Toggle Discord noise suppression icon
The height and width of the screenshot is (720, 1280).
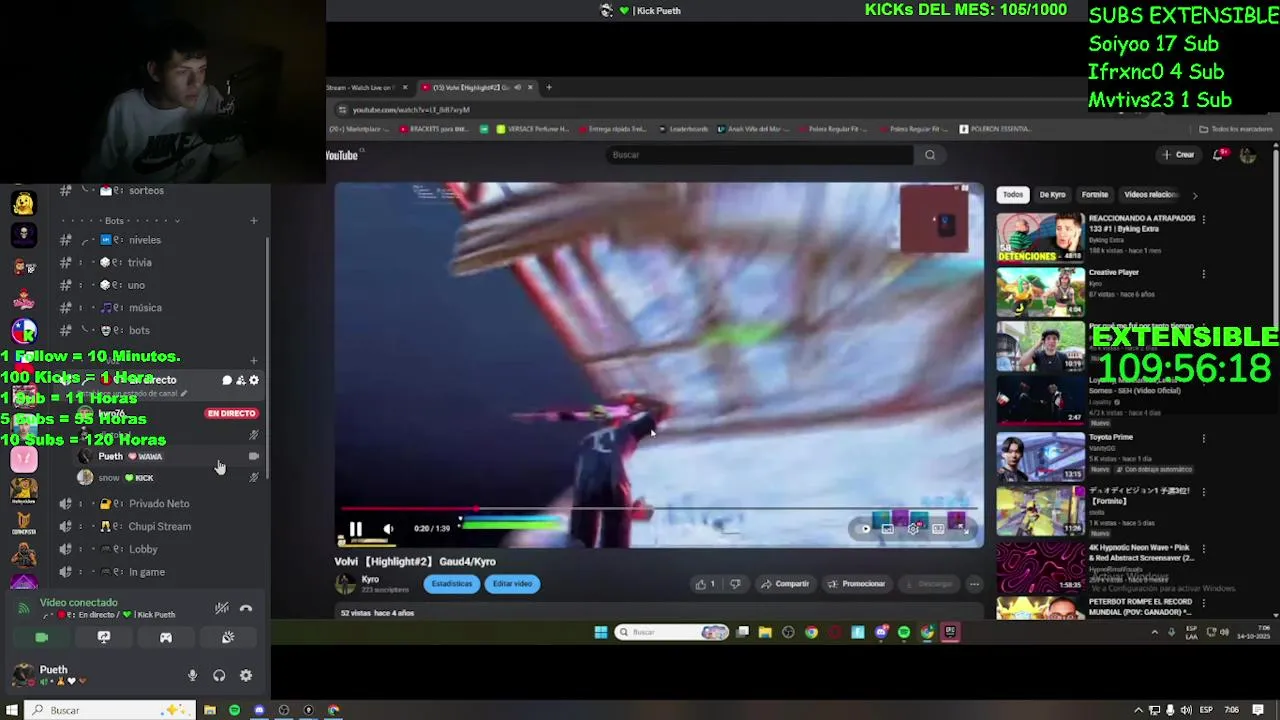coord(222,608)
